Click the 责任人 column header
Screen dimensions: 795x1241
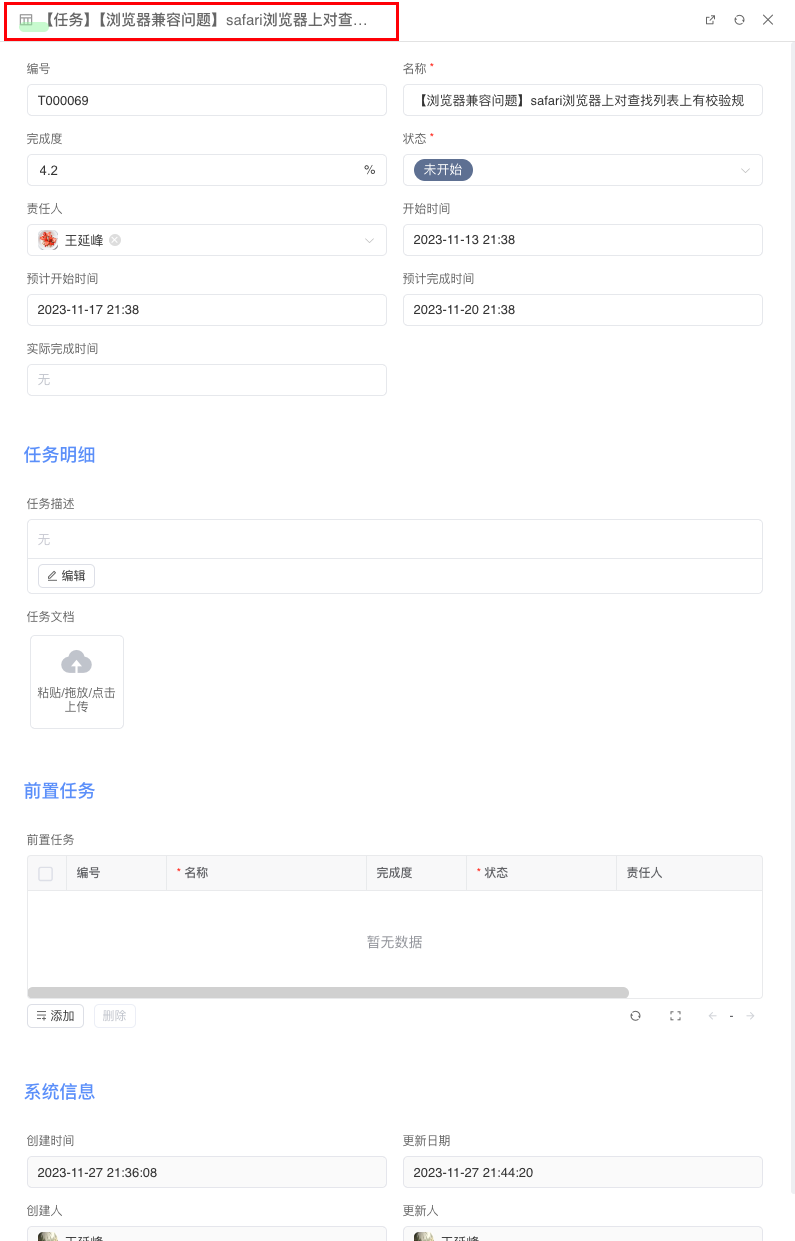point(690,873)
